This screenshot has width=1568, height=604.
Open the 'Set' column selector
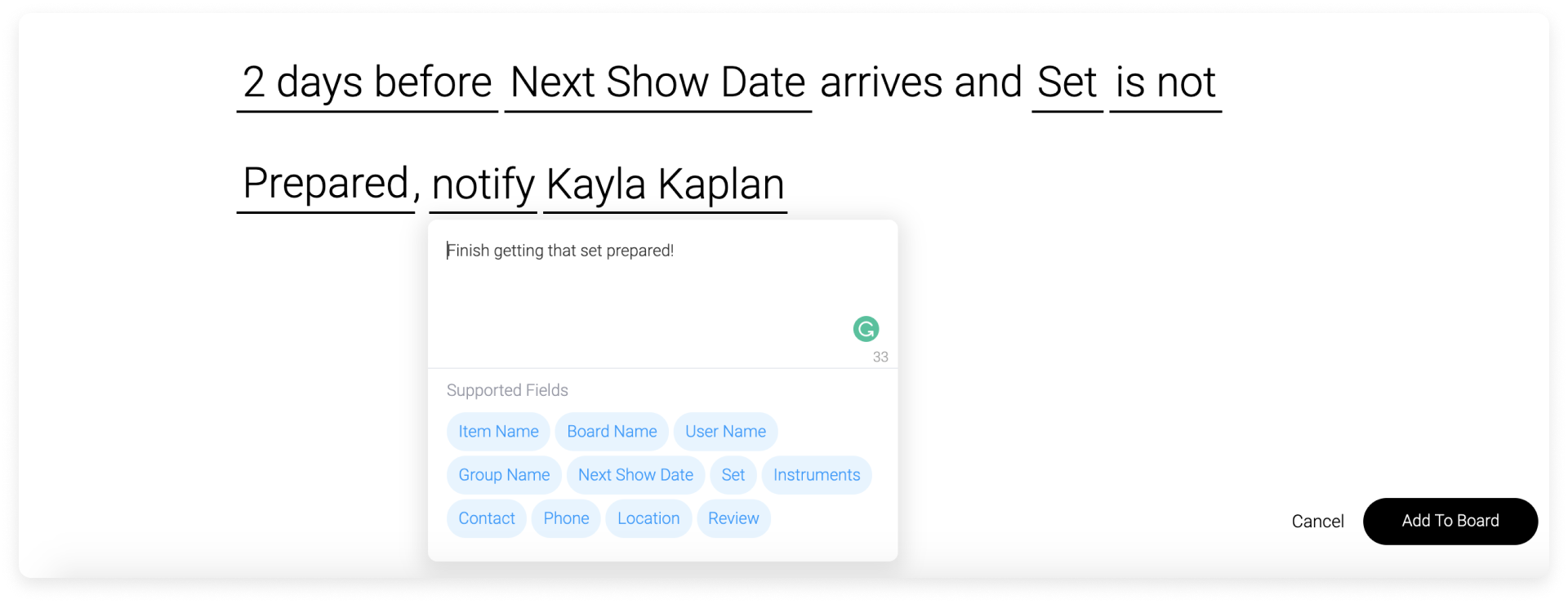pyautogui.click(x=1067, y=83)
